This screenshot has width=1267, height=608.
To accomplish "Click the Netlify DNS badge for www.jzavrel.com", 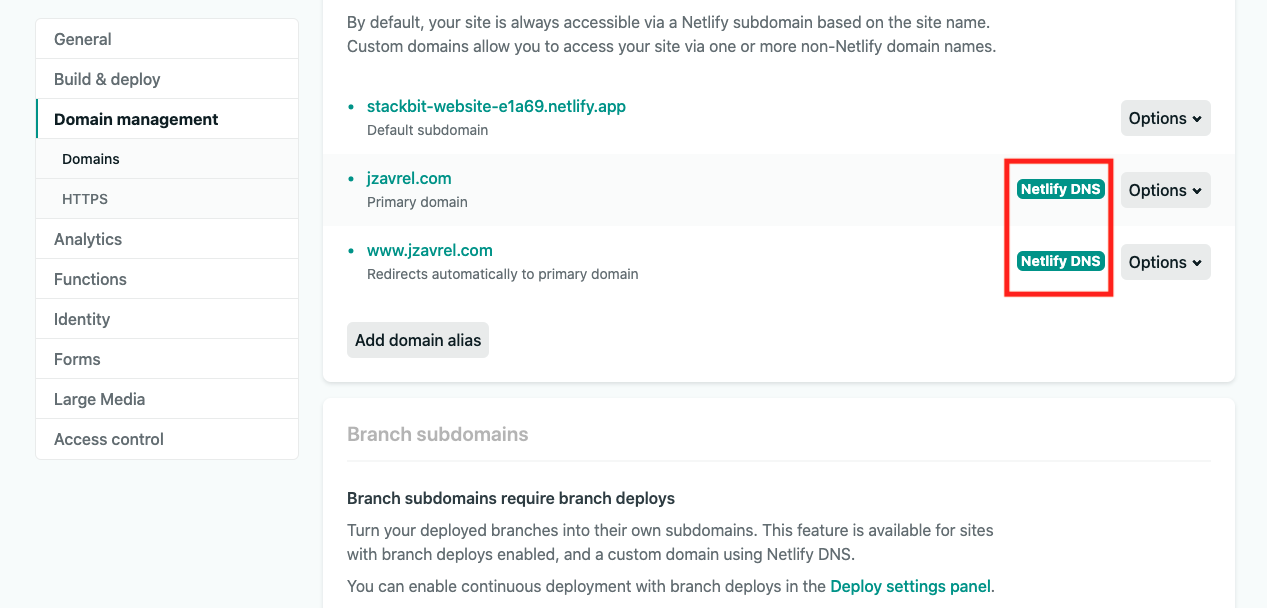I will [x=1060, y=261].
